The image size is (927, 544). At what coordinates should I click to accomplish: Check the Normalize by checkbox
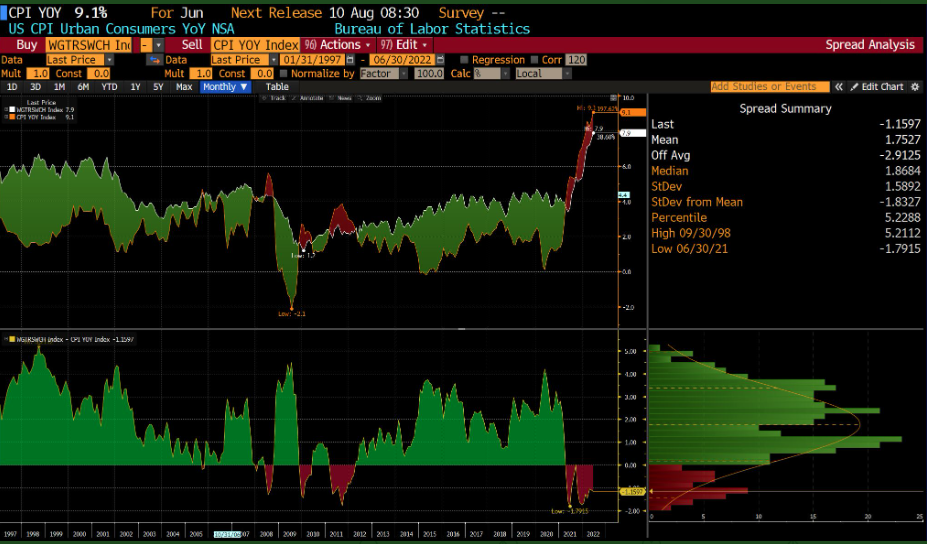[x=285, y=74]
